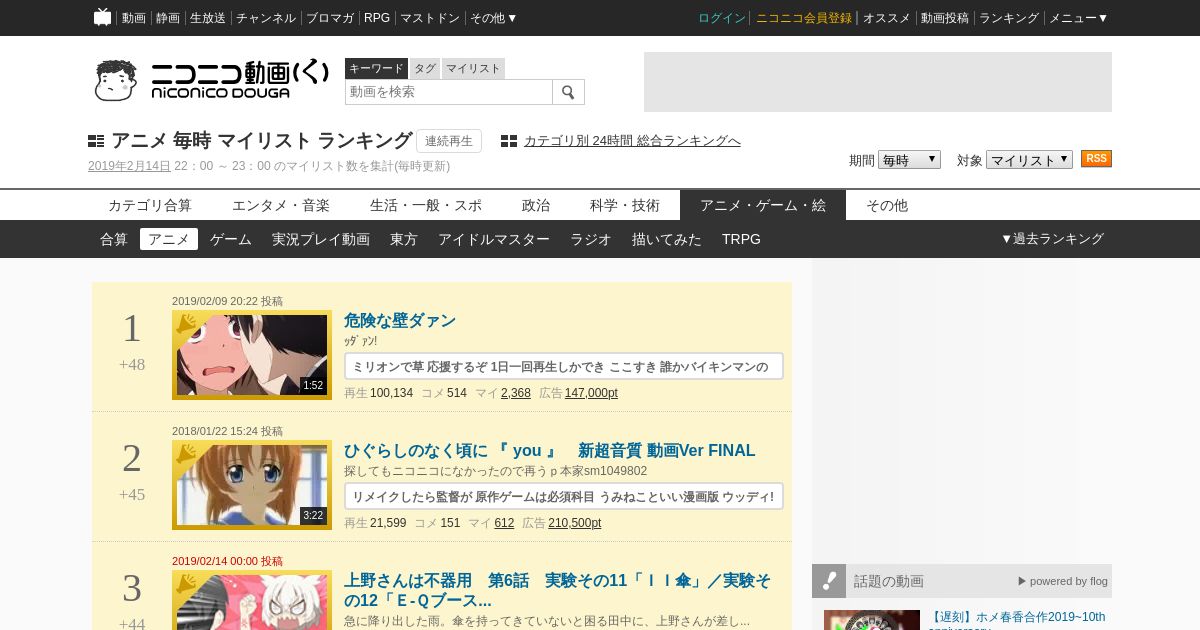This screenshot has width=1200, height=630.
Task: Open カテゴリ別 24時間 総合ランキングへ link
Action: (632, 141)
